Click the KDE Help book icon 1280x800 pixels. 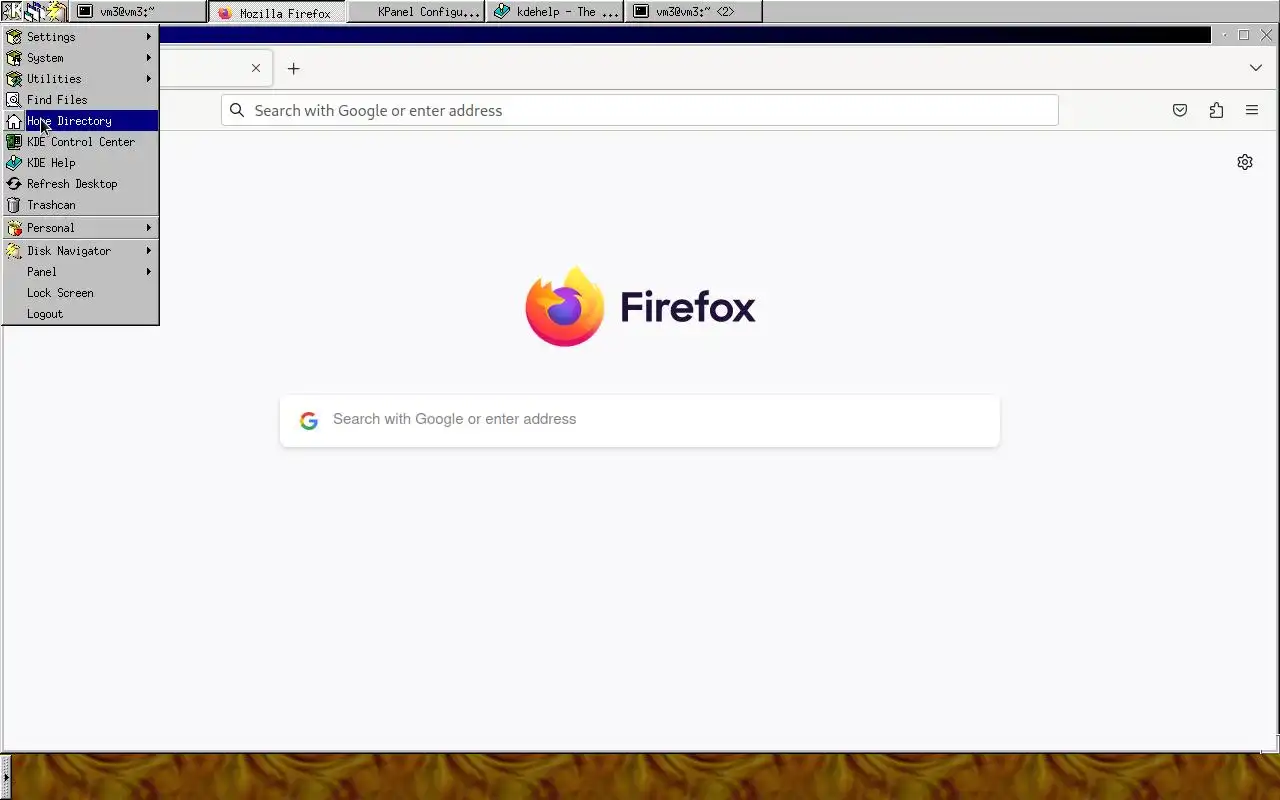click(x=14, y=163)
